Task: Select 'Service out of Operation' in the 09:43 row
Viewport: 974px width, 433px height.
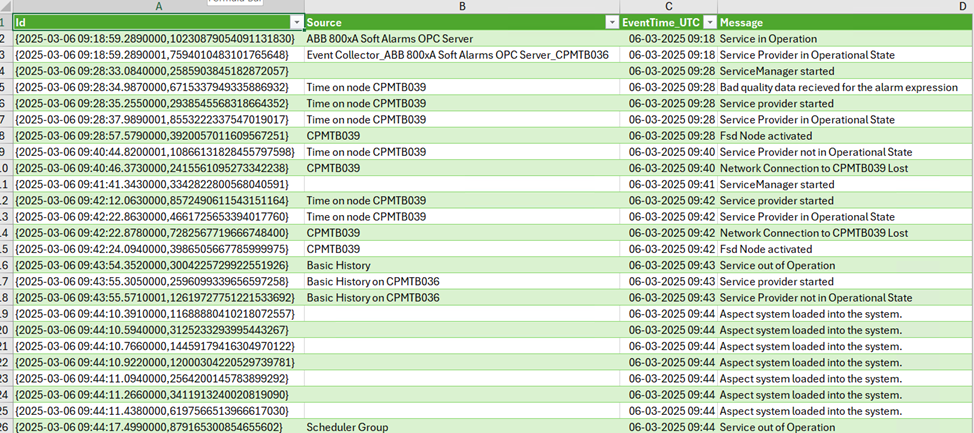Action: click(845, 265)
